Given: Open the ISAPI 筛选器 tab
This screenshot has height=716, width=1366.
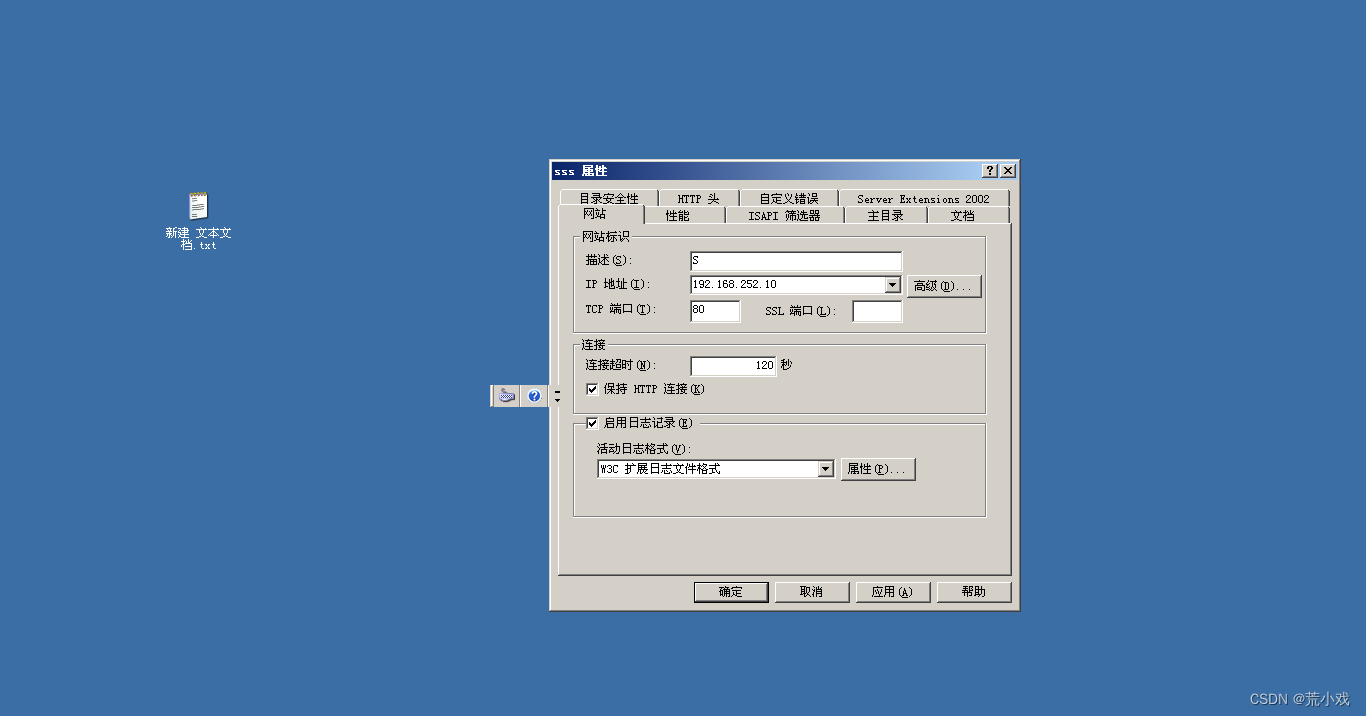Looking at the screenshot, I should point(786,214).
